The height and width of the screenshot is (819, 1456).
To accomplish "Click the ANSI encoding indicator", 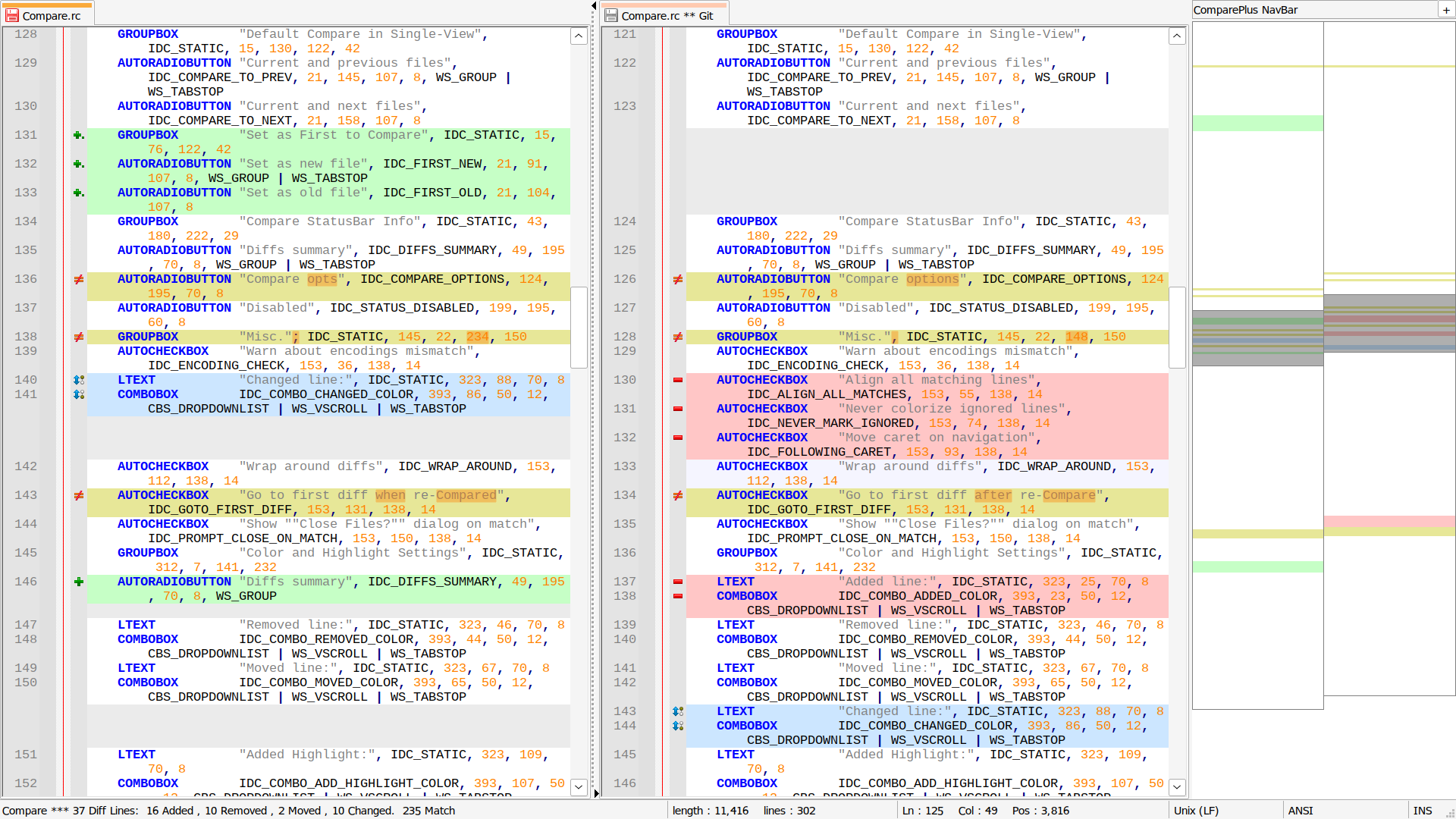I will pyautogui.click(x=1300, y=810).
